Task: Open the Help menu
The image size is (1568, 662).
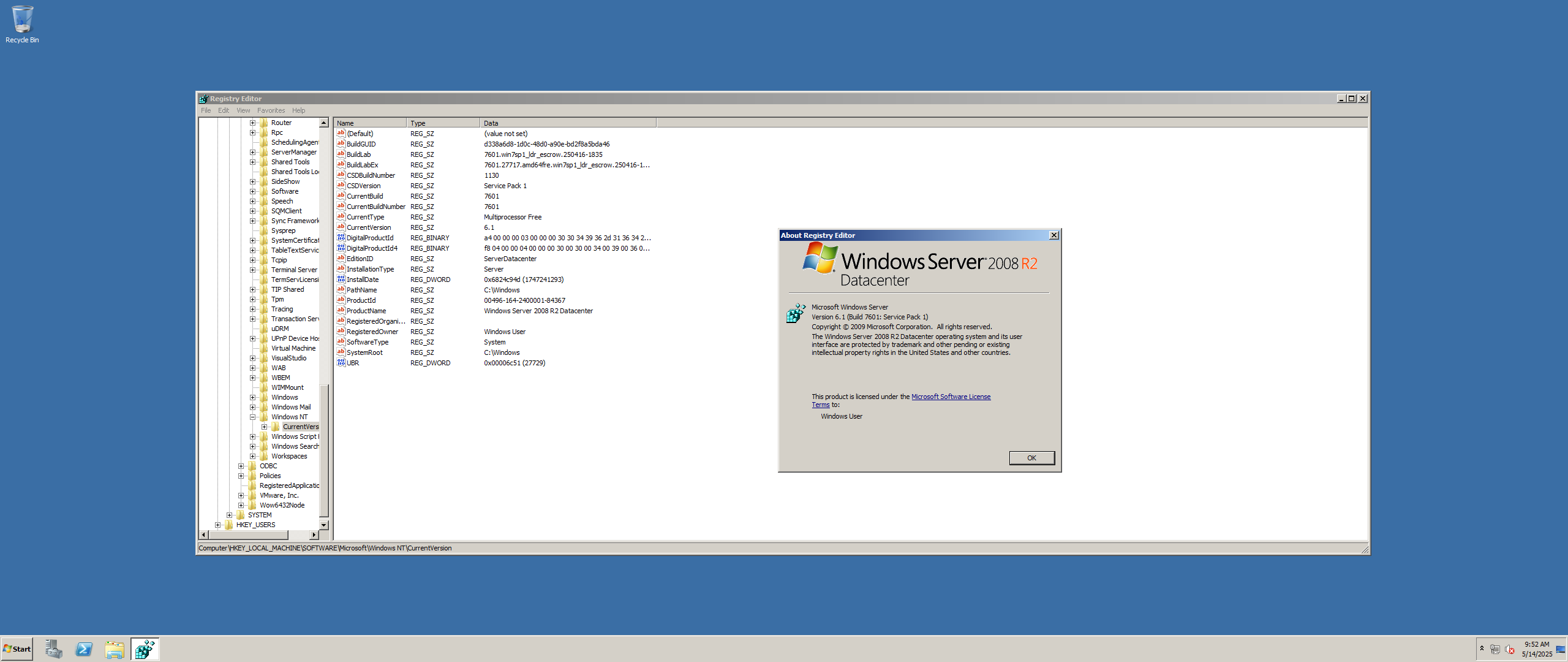Action: (x=298, y=110)
